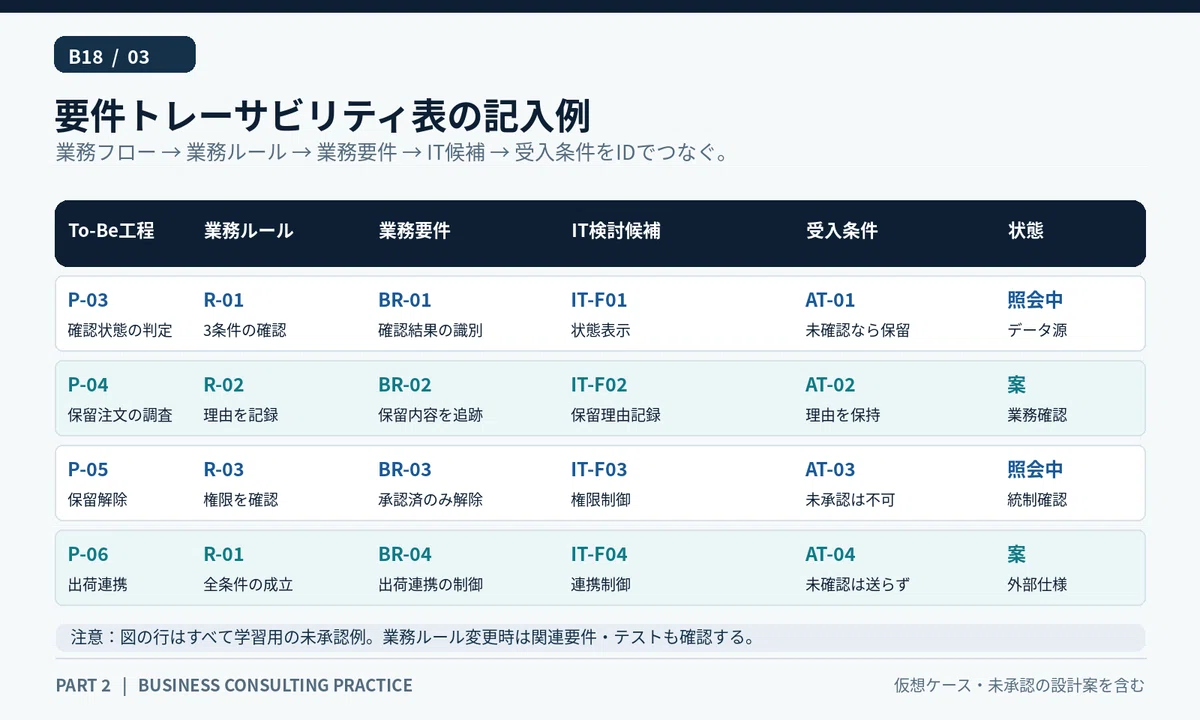Screen dimensions: 1200x720
Task: Click the "B18 / 03" slide badge
Action: point(124,55)
